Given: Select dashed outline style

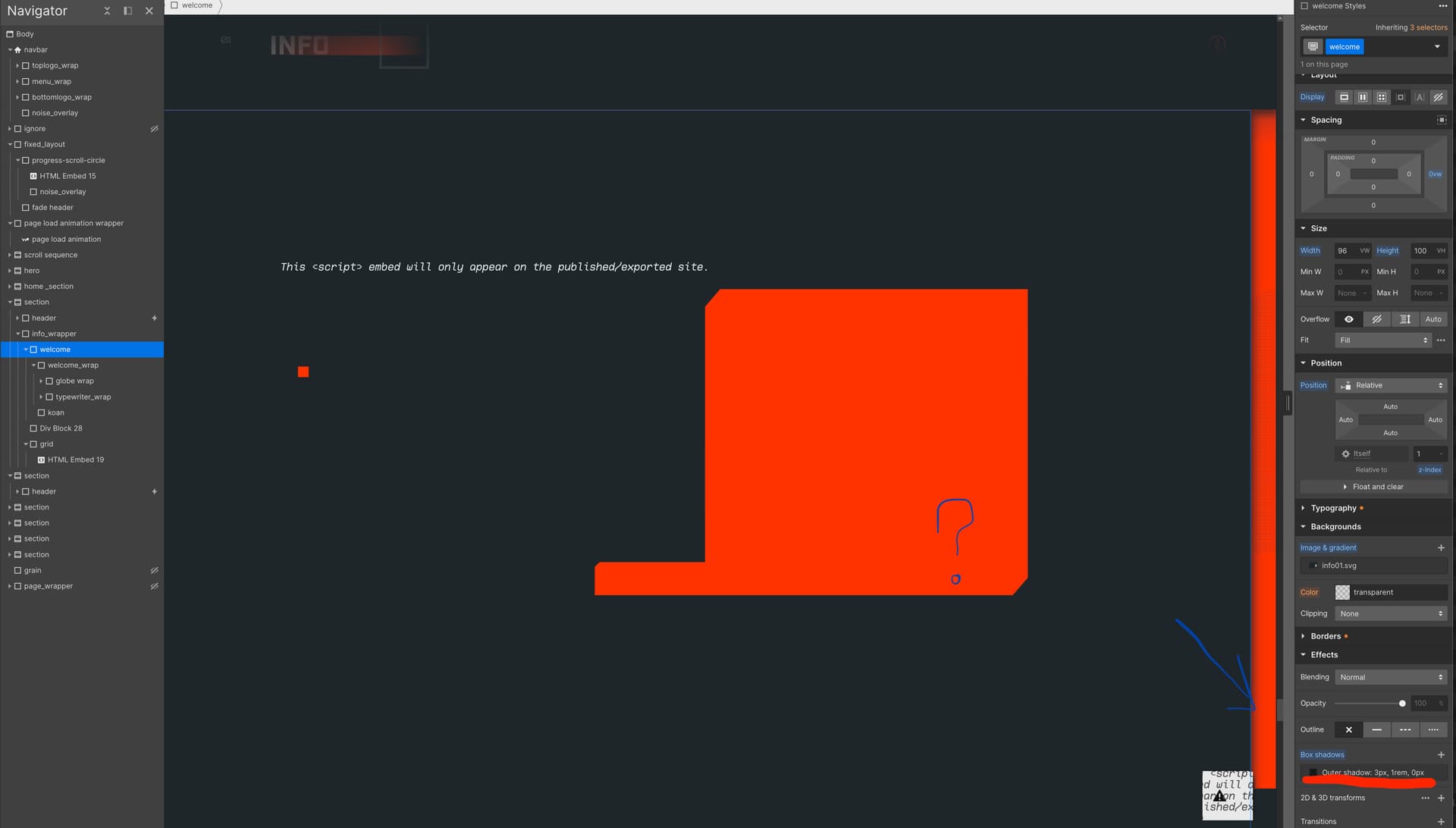Looking at the screenshot, I should (1405, 729).
